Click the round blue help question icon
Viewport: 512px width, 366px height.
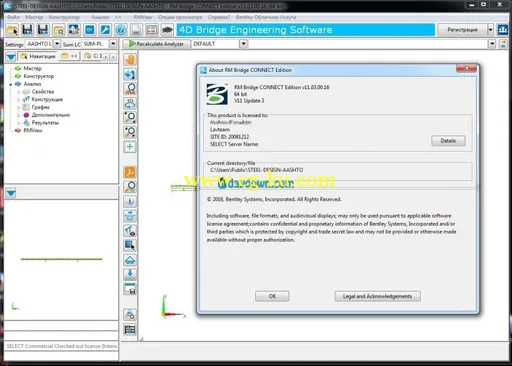121,30
